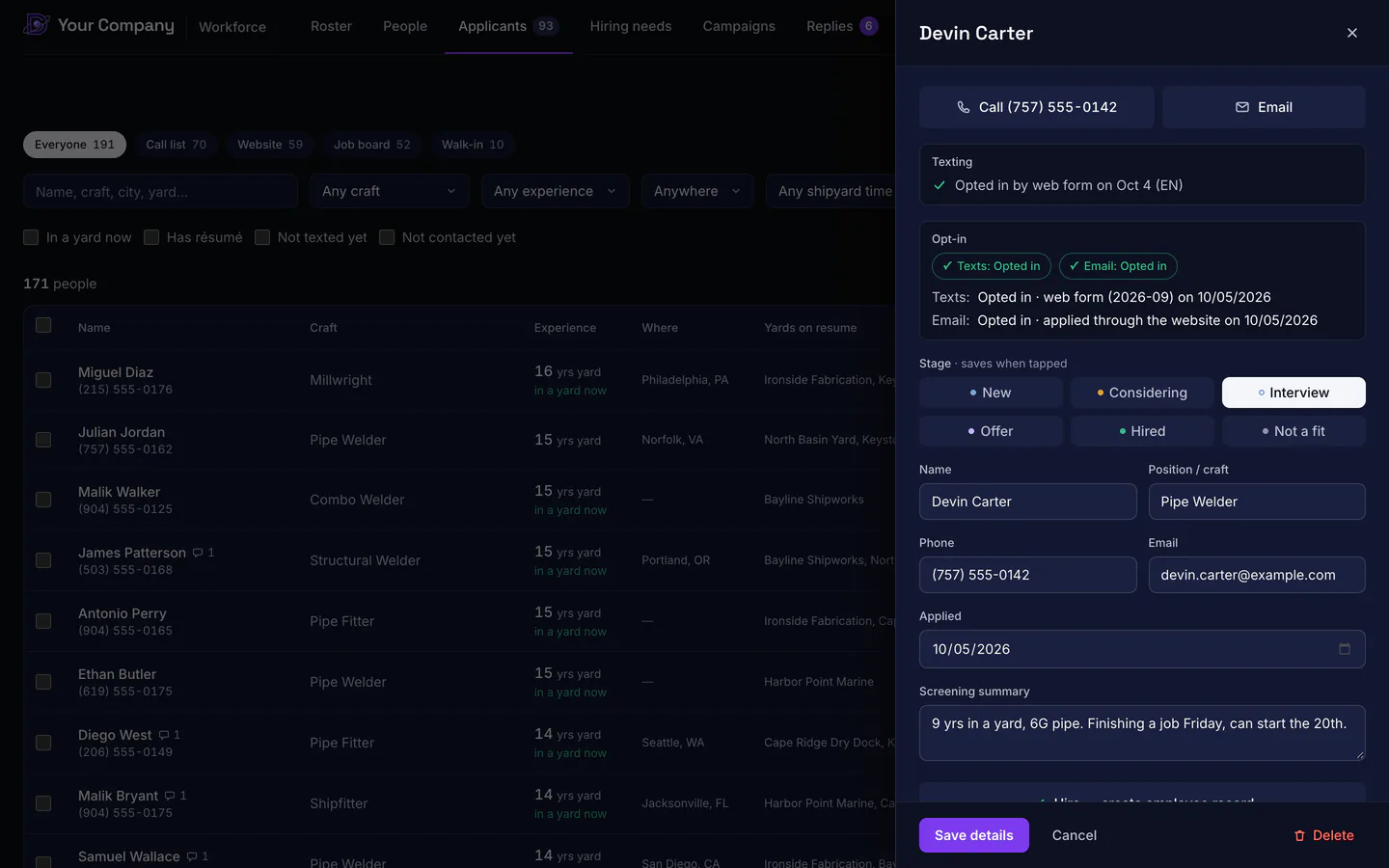Click the Your Company logo icon

pos(37,24)
